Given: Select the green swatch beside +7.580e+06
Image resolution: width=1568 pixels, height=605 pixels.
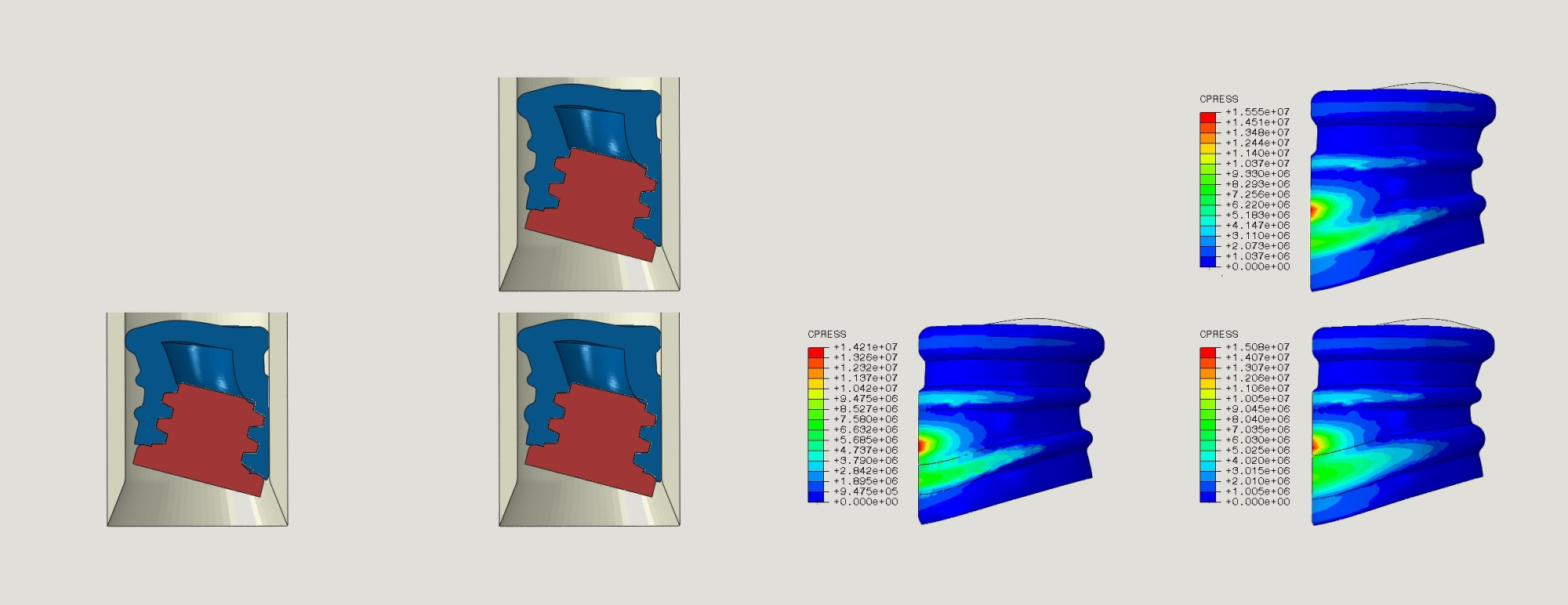Looking at the screenshot, I should point(816,424).
